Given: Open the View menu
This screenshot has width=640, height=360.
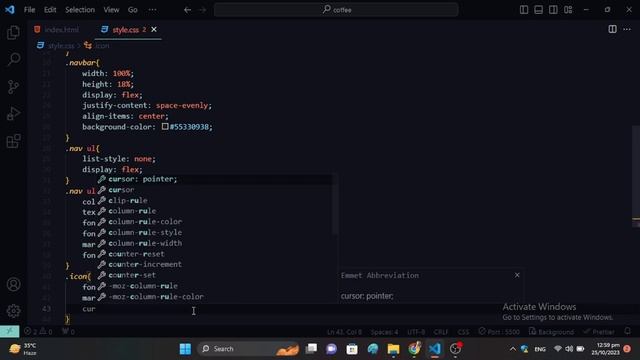Looking at the screenshot, I should (x=111, y=10).
